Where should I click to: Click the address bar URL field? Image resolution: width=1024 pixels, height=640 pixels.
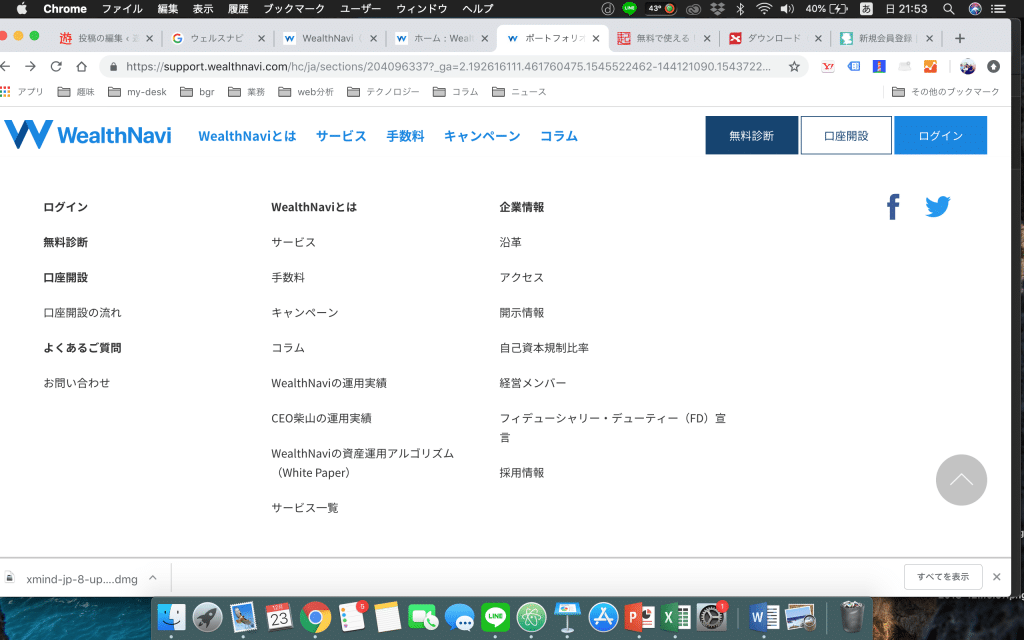pos(448,67)
